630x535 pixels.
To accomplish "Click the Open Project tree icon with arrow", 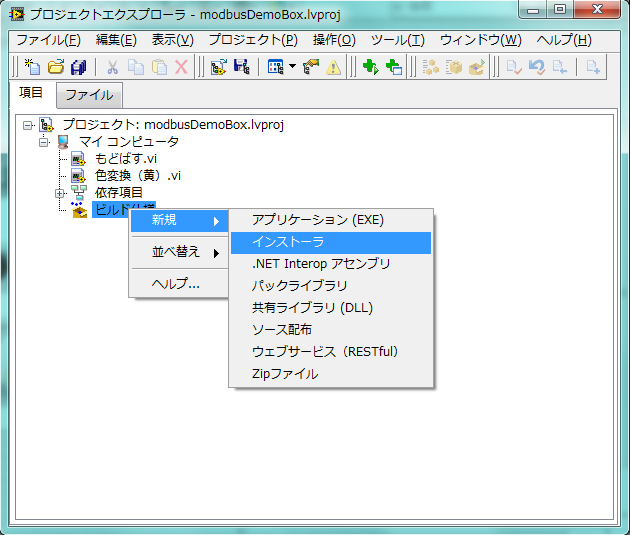I will tap(219, 67).
